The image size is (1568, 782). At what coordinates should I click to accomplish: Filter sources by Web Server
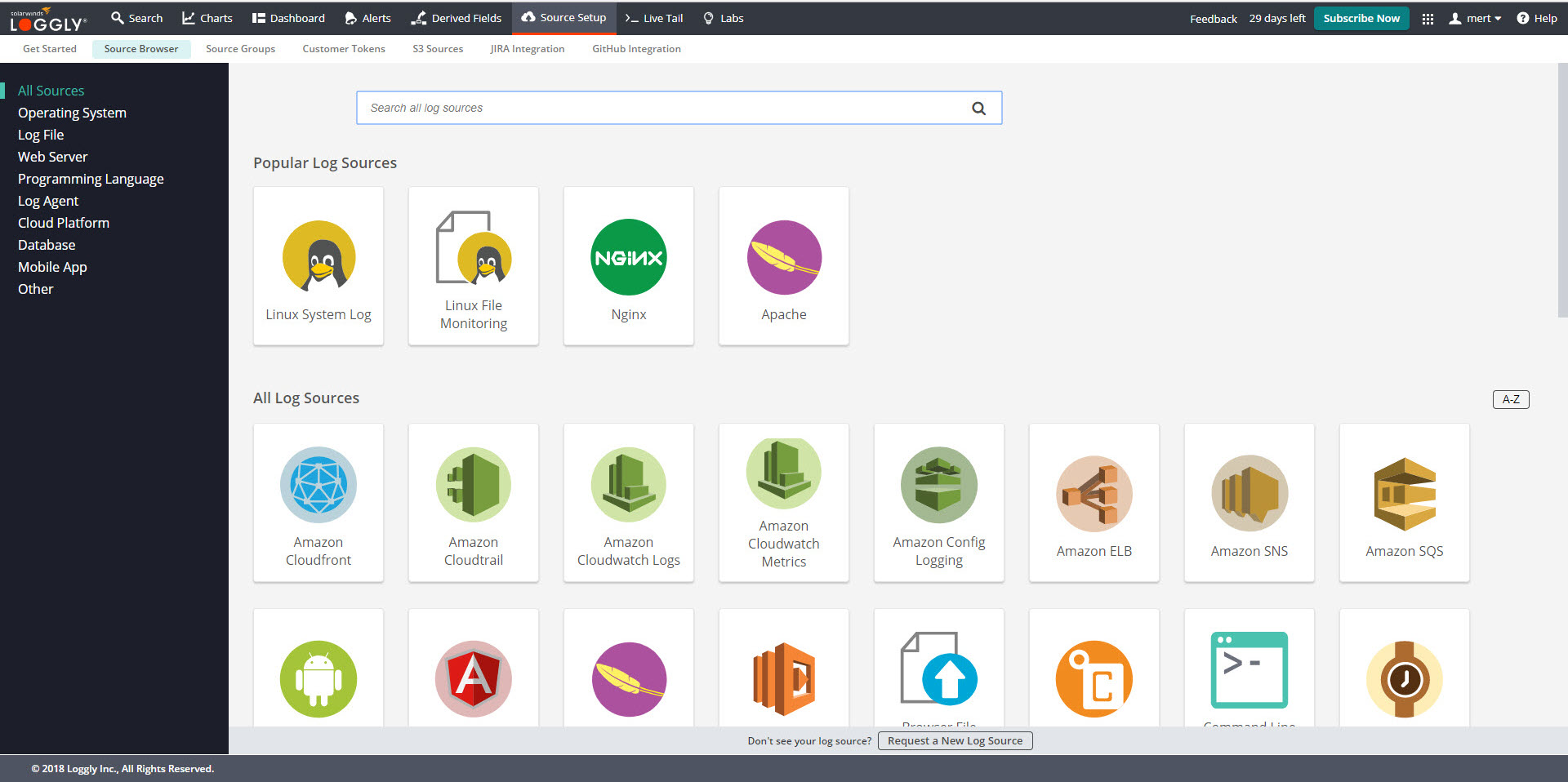(x=52, y=157)
